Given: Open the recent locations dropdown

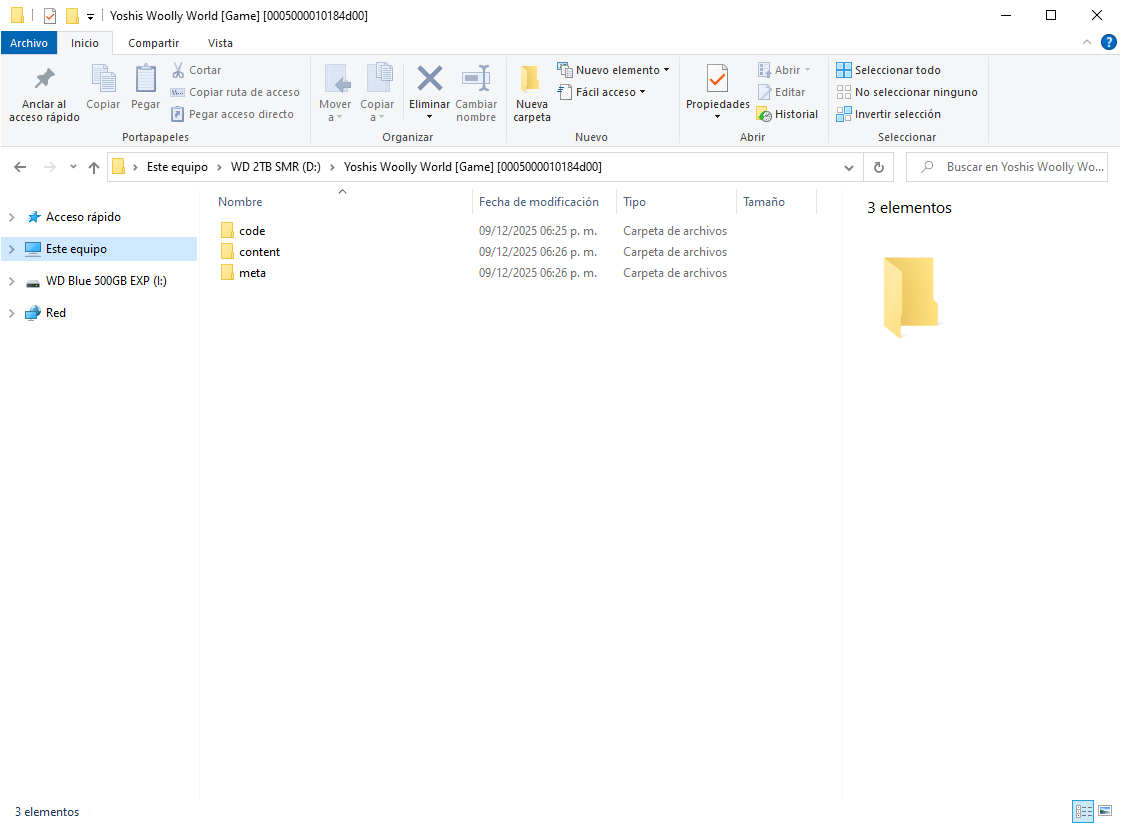Looking at the screenshot, I should [73, 167].
